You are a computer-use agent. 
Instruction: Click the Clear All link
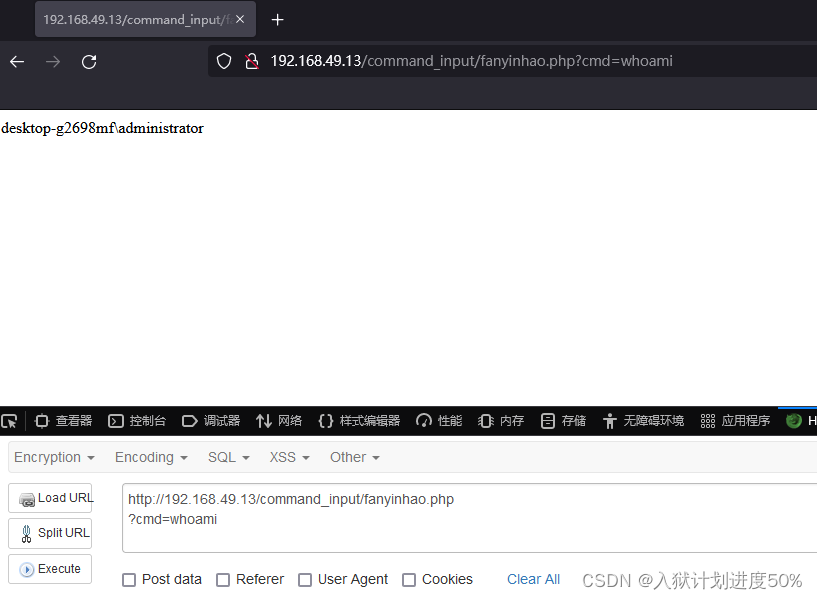[534, 579]
